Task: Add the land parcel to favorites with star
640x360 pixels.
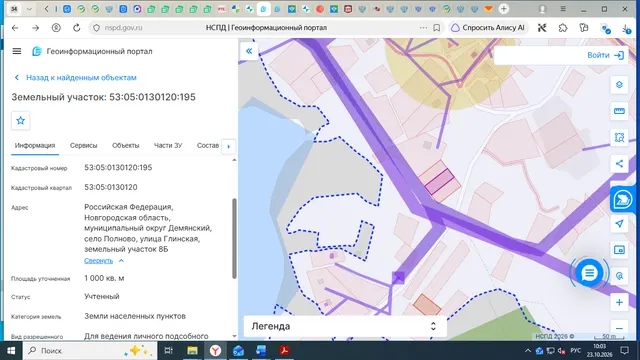Action: 20,120
